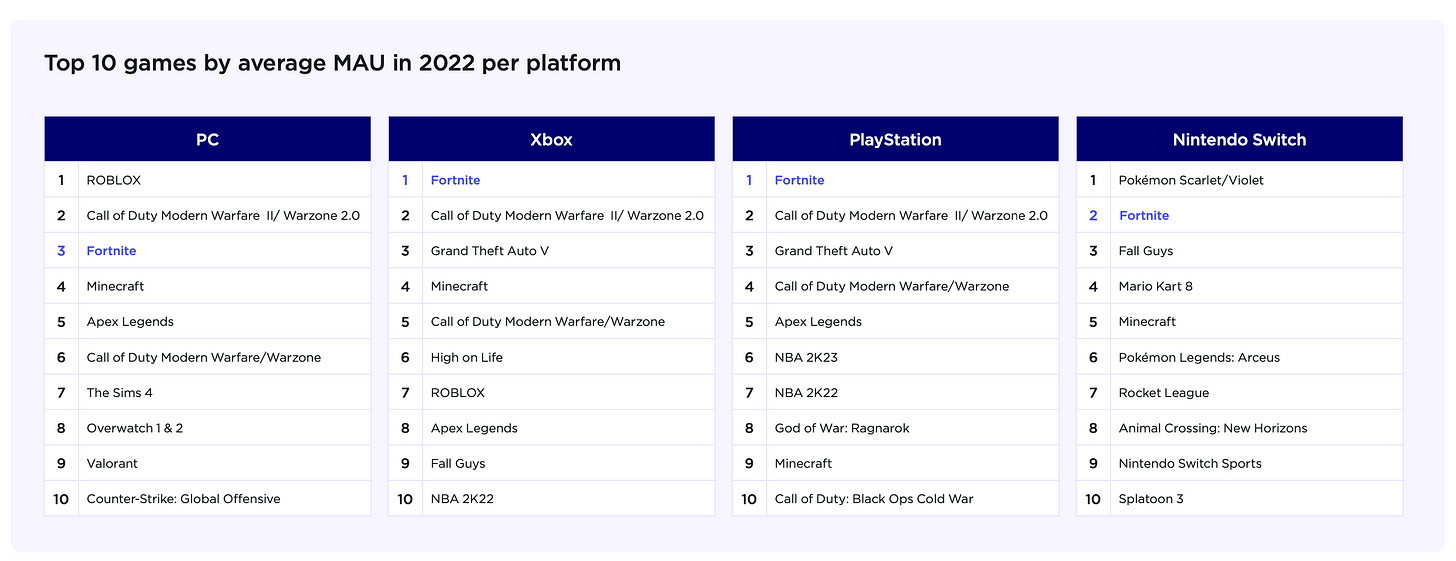The image size is (1456, 561).
Task: Select Grand Theft Auto V under PlayStation
Action: (833, 251)
